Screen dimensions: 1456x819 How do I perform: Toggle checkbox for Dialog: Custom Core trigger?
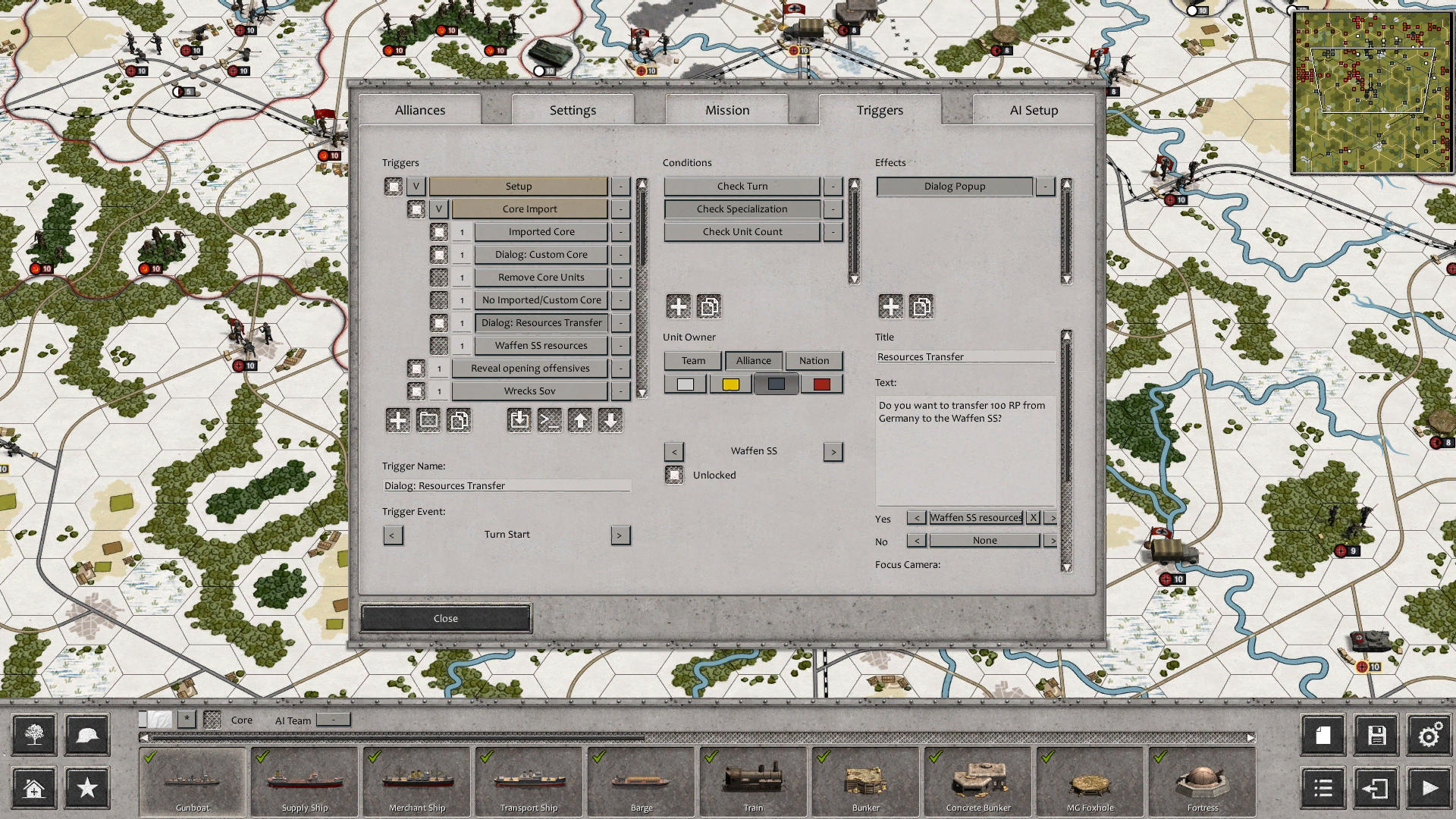(439, 254)
